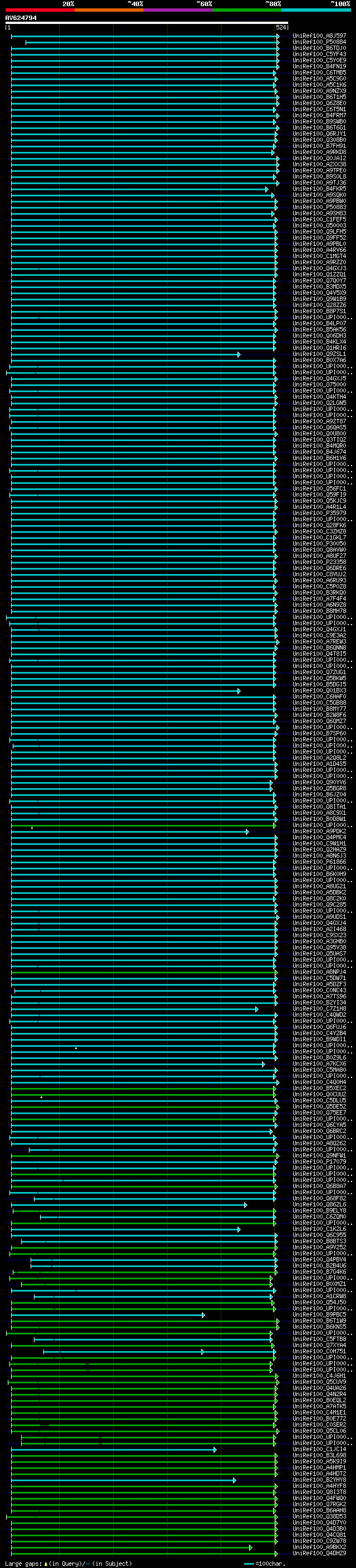Select hit label UniRef100_Q6Z8E0
The height and width of the screenshot is (1568, 356).
pyautogui.click(x=319, y=103)
